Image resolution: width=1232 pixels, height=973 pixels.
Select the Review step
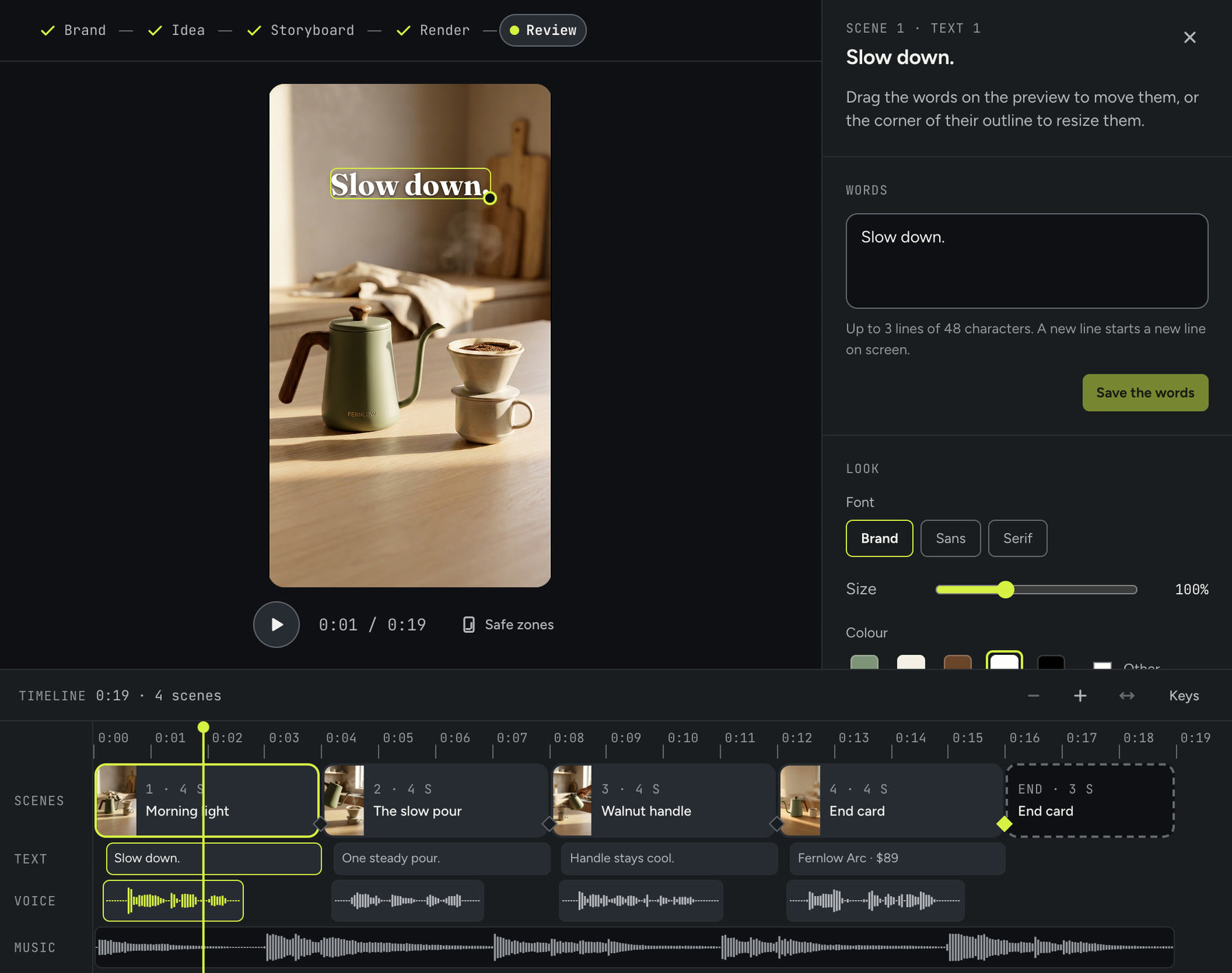coord(542,30)
